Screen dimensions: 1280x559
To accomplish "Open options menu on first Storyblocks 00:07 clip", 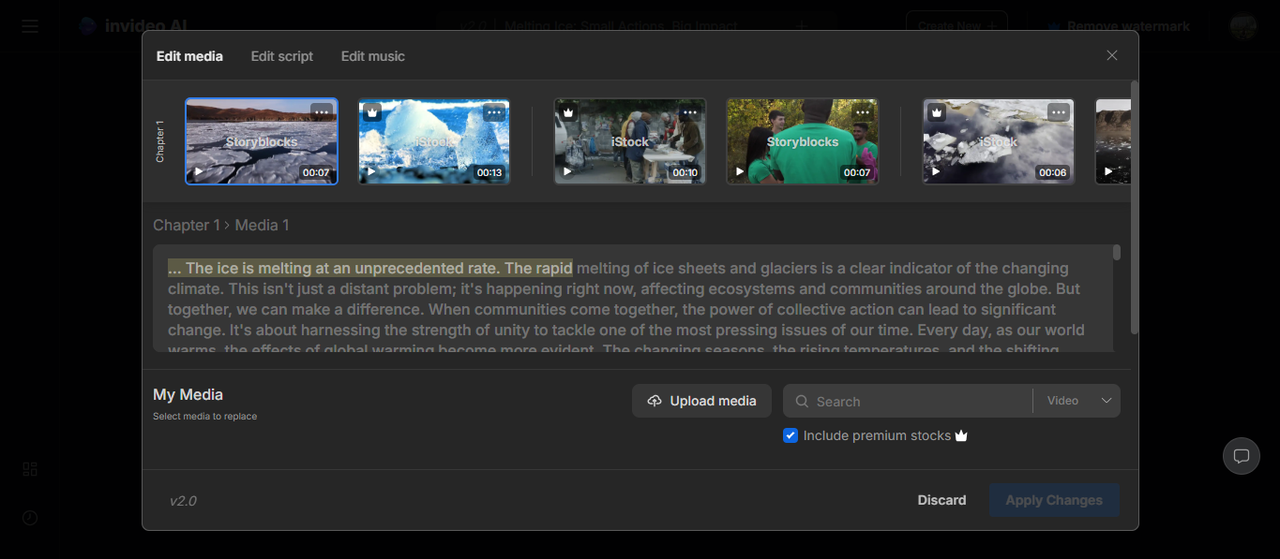I will coord(321,113).
